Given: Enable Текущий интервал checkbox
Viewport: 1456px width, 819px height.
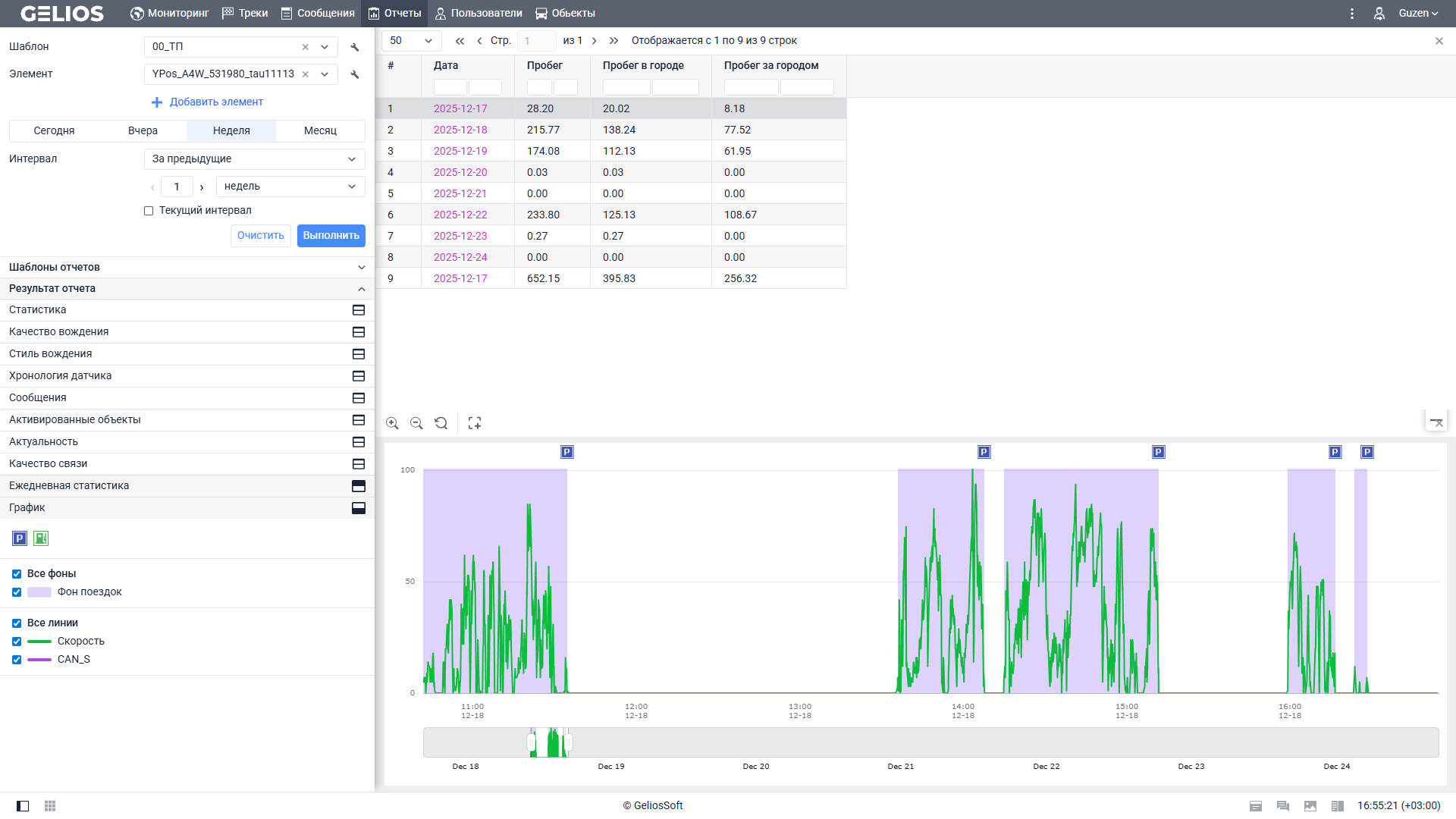Looking at the screenshot, I should (149, 211).
